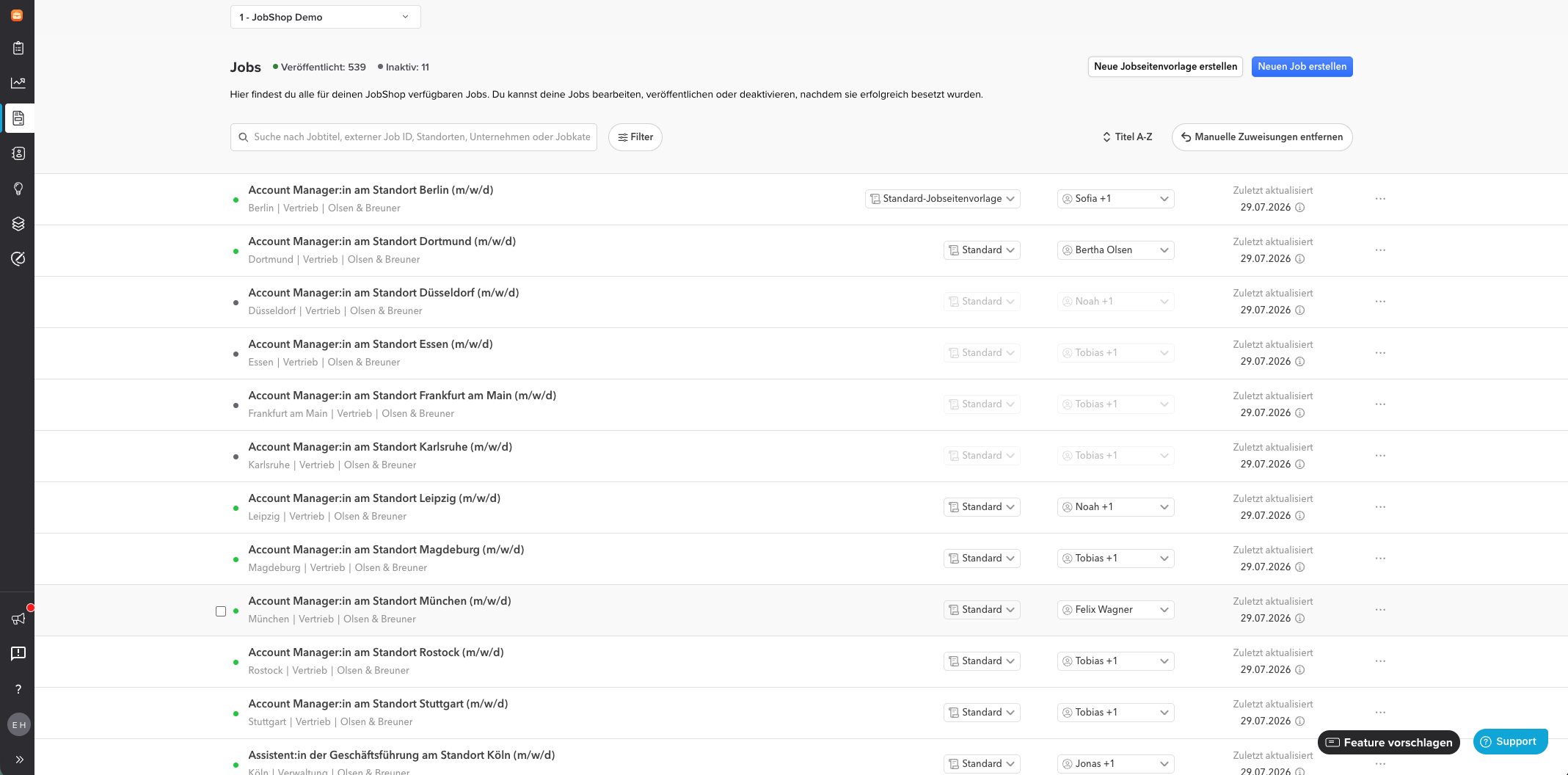1568x775 pixels.
Task: Open more options for Düsseldorf job row
Action: [1380, 302]
